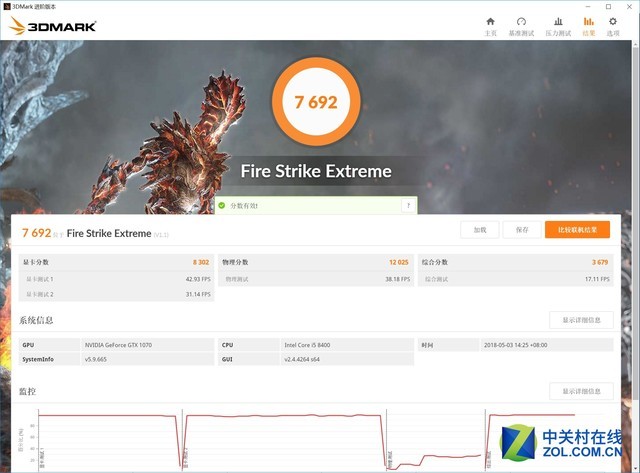Click the orange compare online results button
640x473 pixels.
coord(577,230)
